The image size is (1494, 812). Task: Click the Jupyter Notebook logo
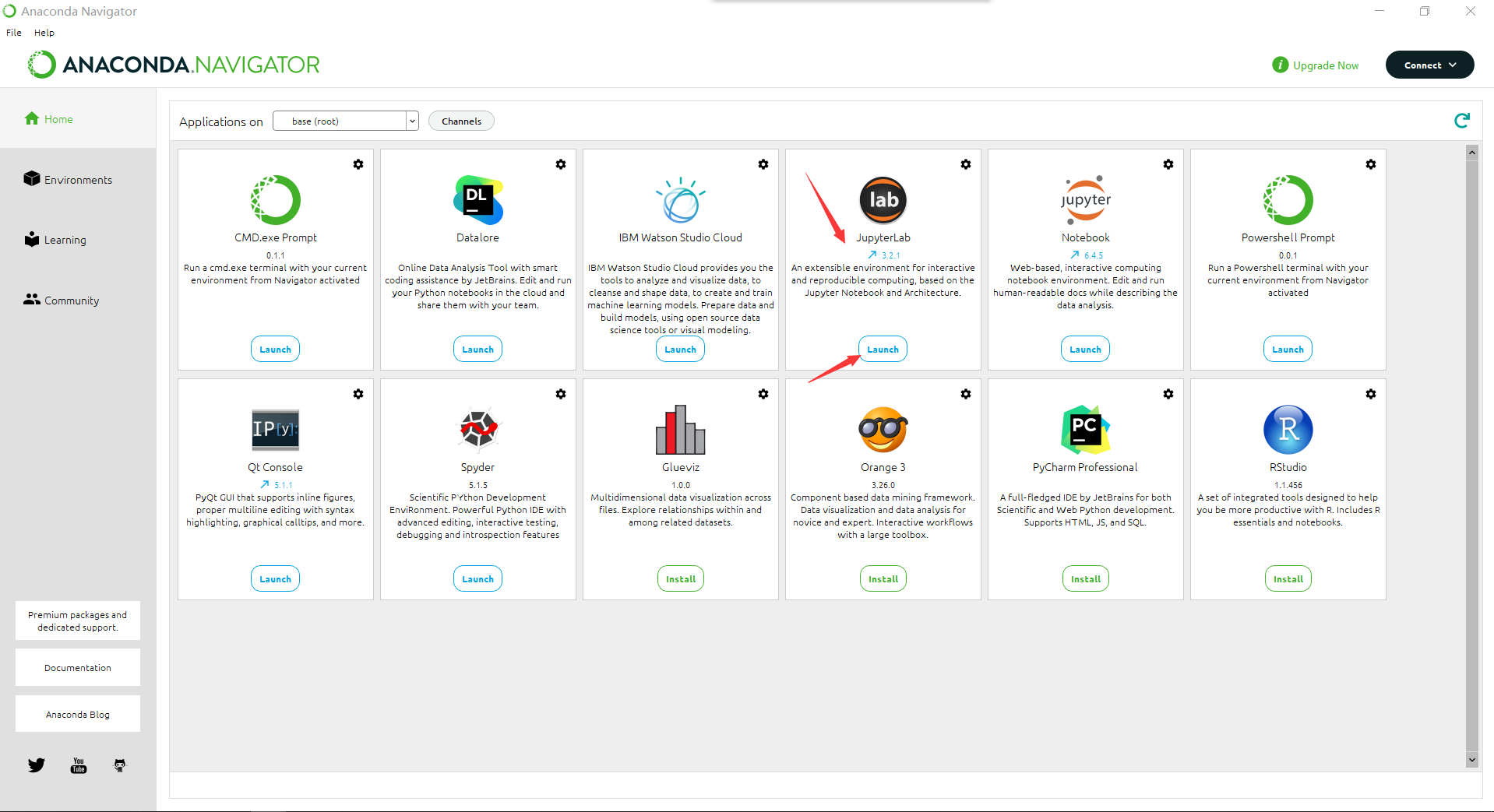click(1086, 200)
